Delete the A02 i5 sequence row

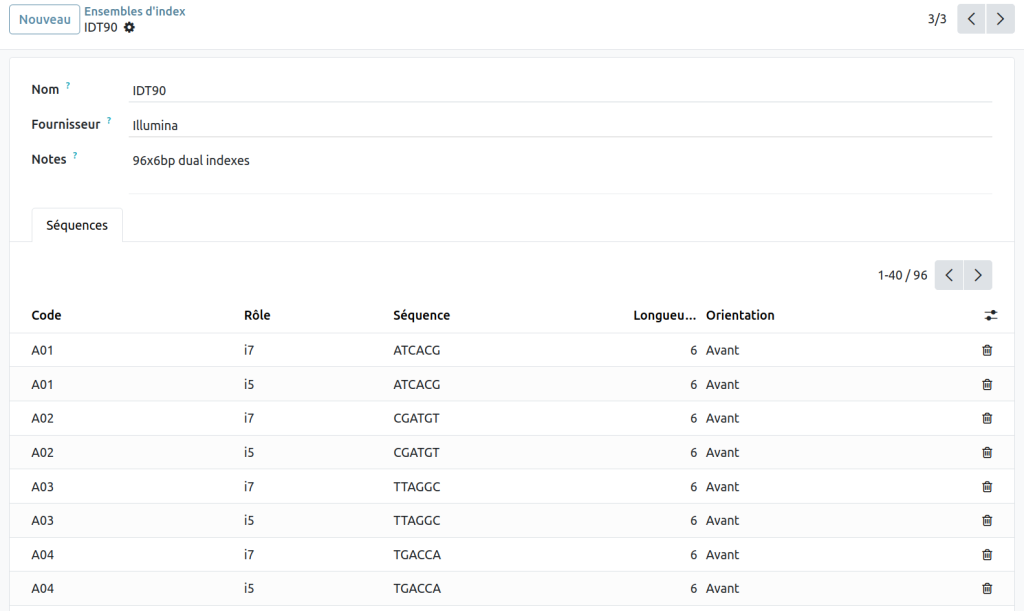coord(987,452)
